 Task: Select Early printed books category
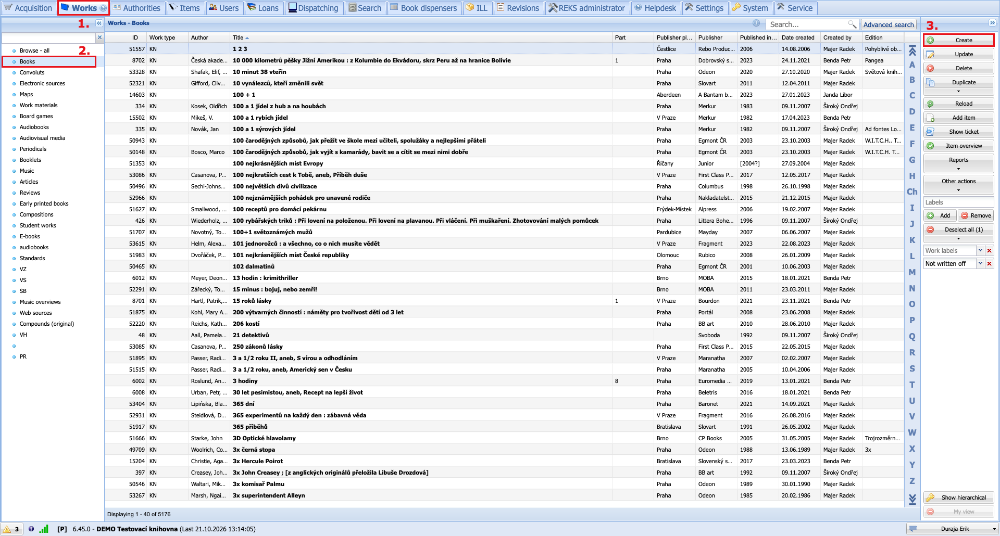pyautogui.click(x=43, y=204)
